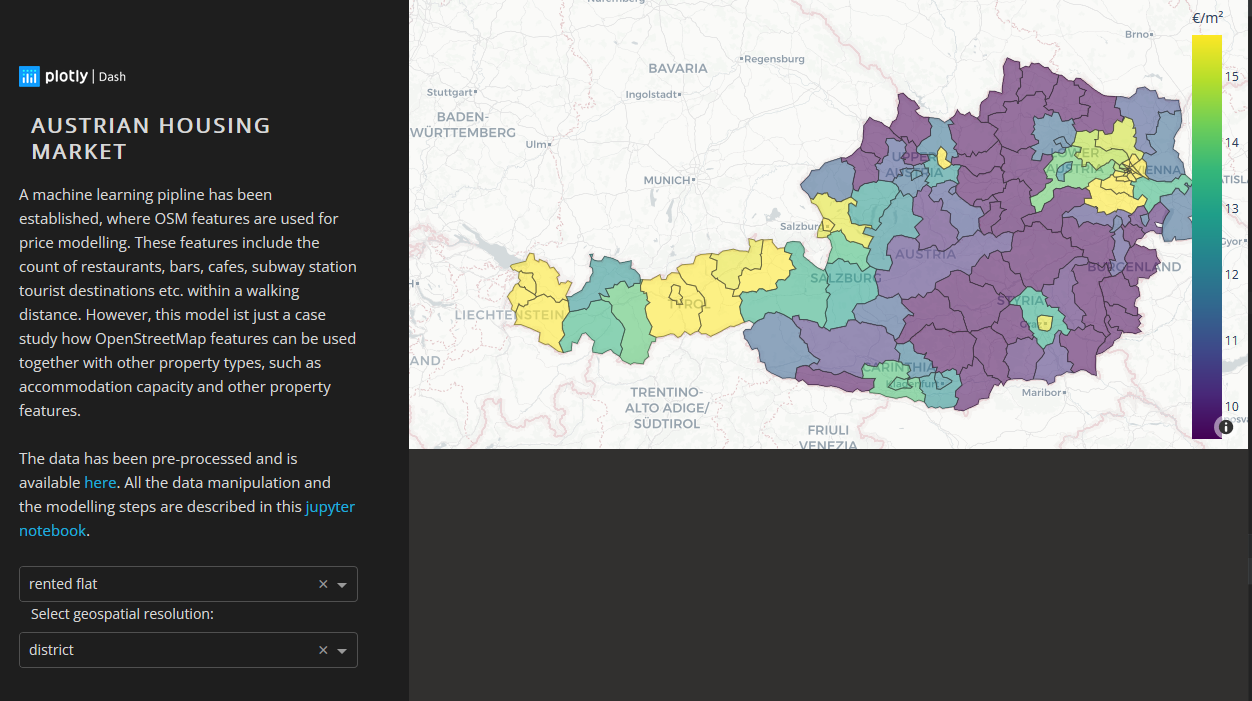
Task: Click the 'rented flat' property type field
Action: click(188, 584)
